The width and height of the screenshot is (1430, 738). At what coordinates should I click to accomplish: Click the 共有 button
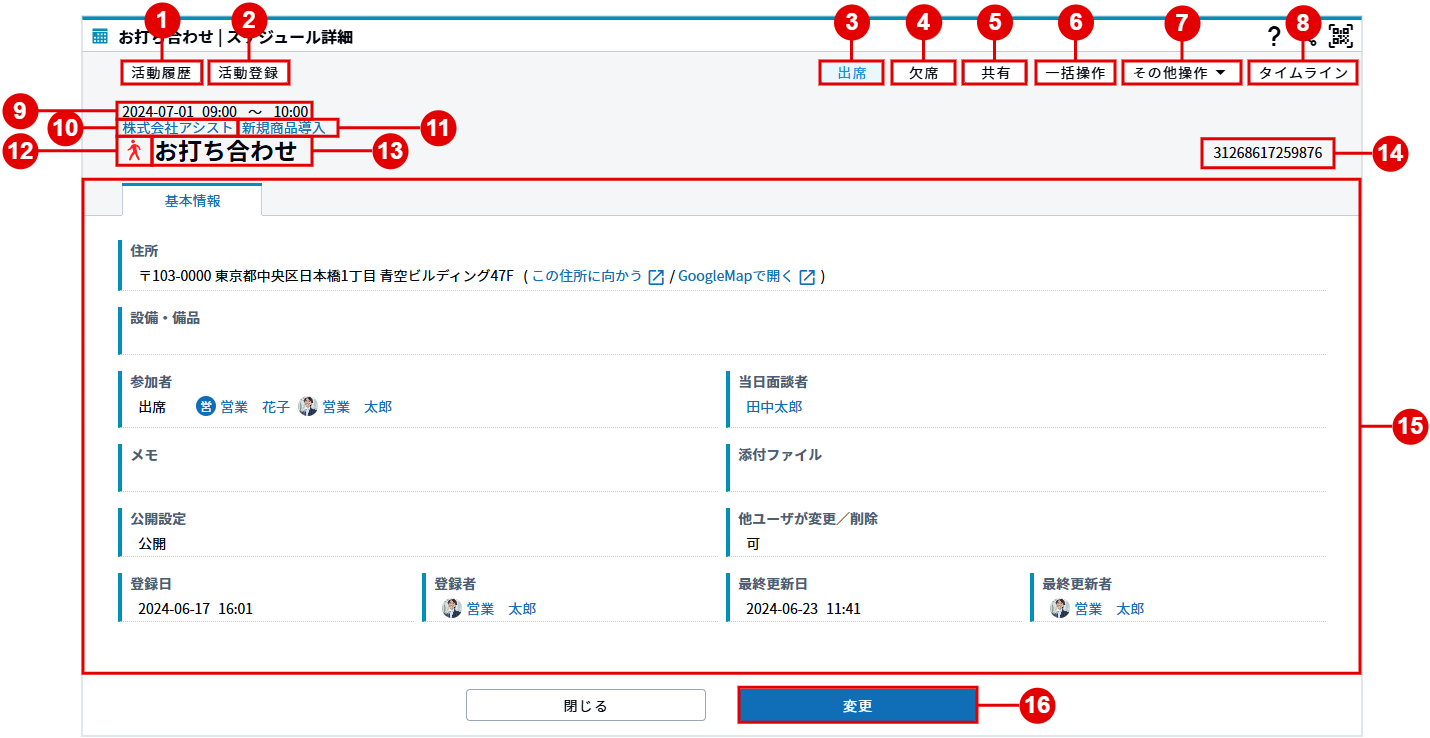pyautogui.click(x=994, y=73)
